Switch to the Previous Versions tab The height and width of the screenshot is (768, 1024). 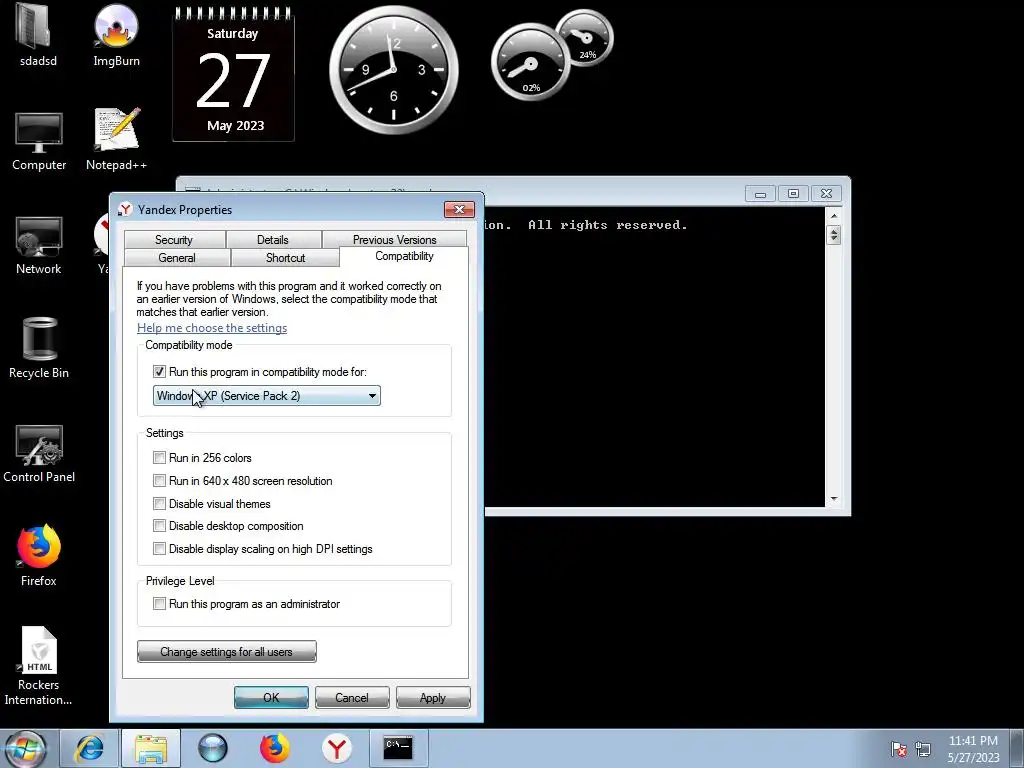coord(394,240)
